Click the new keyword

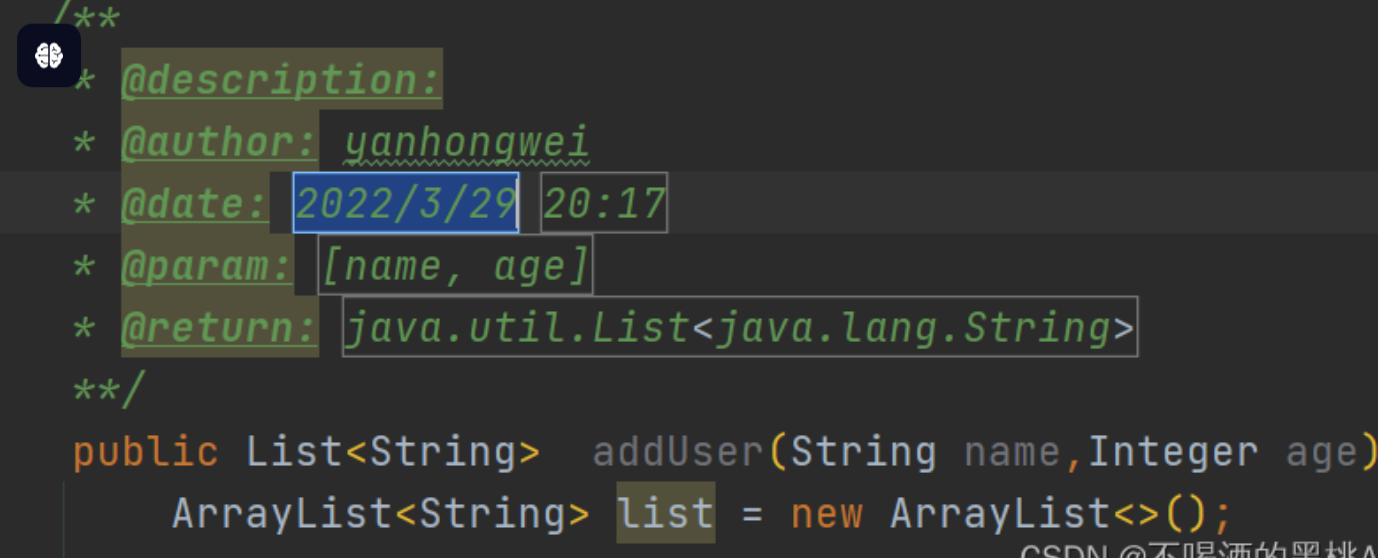pos(827,513)
